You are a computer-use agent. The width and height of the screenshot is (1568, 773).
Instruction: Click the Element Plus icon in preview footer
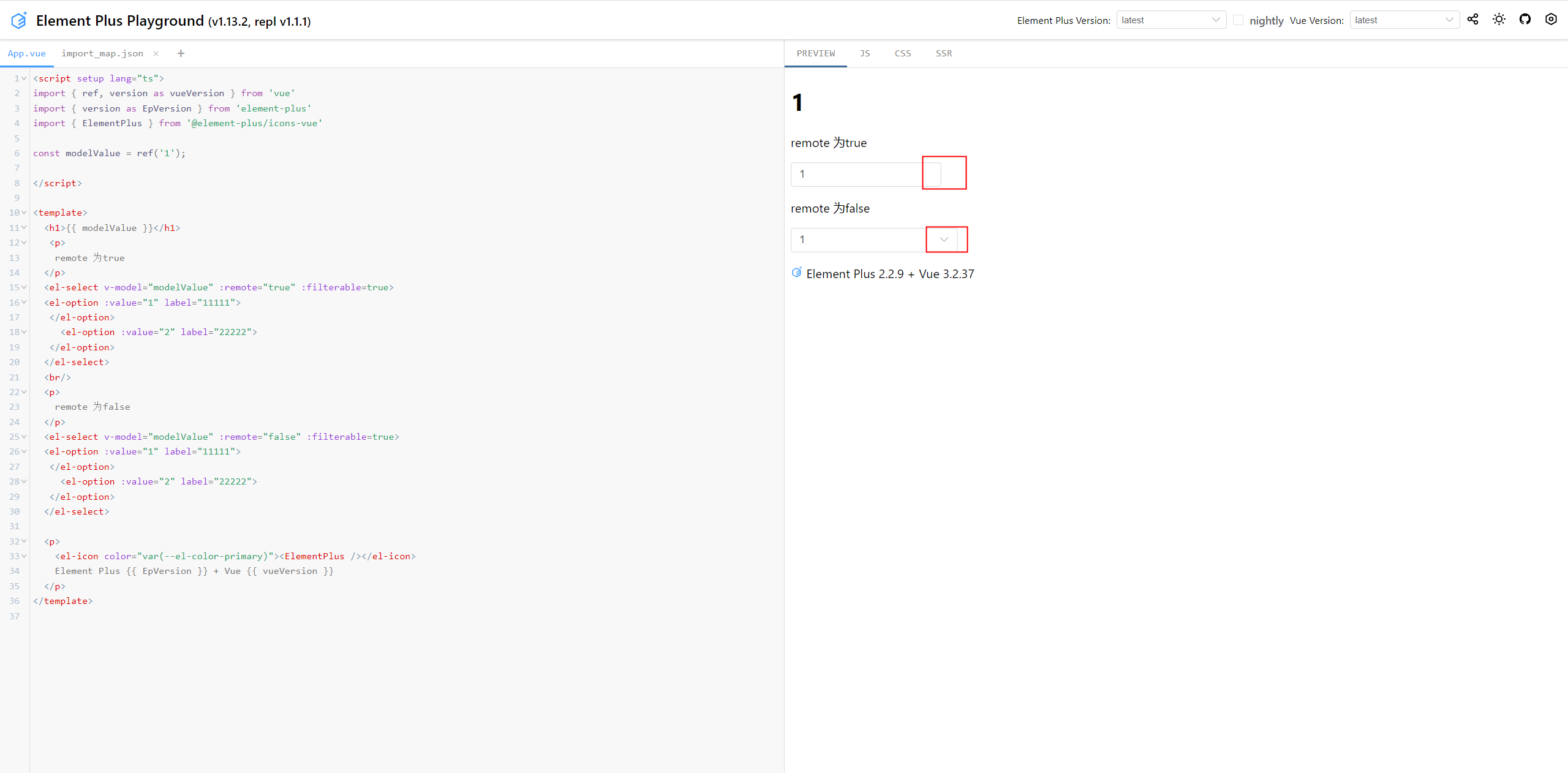[x=796, y=273]
